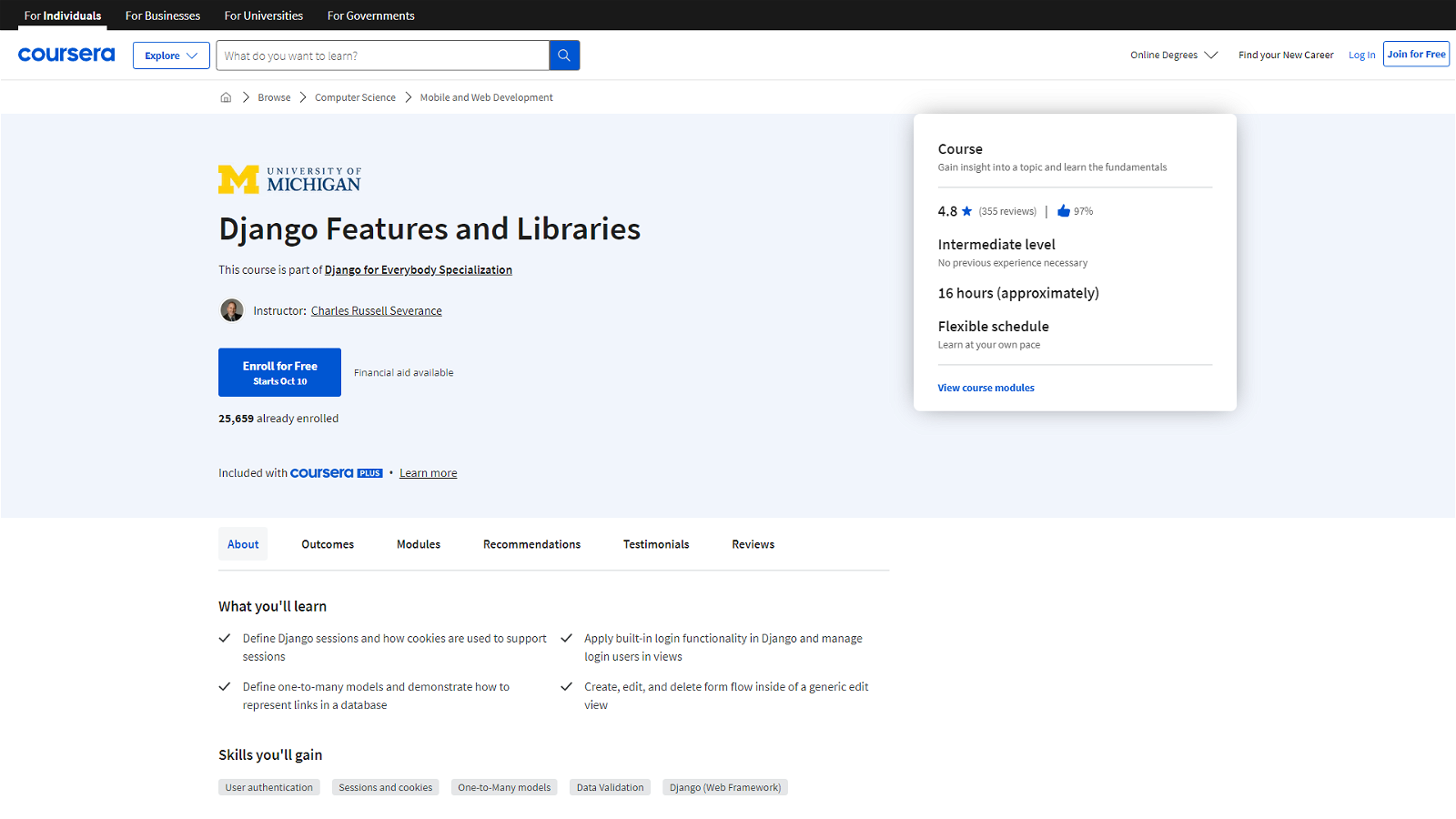Open the Computer Science breadcrumb

[x=355, y=97]
